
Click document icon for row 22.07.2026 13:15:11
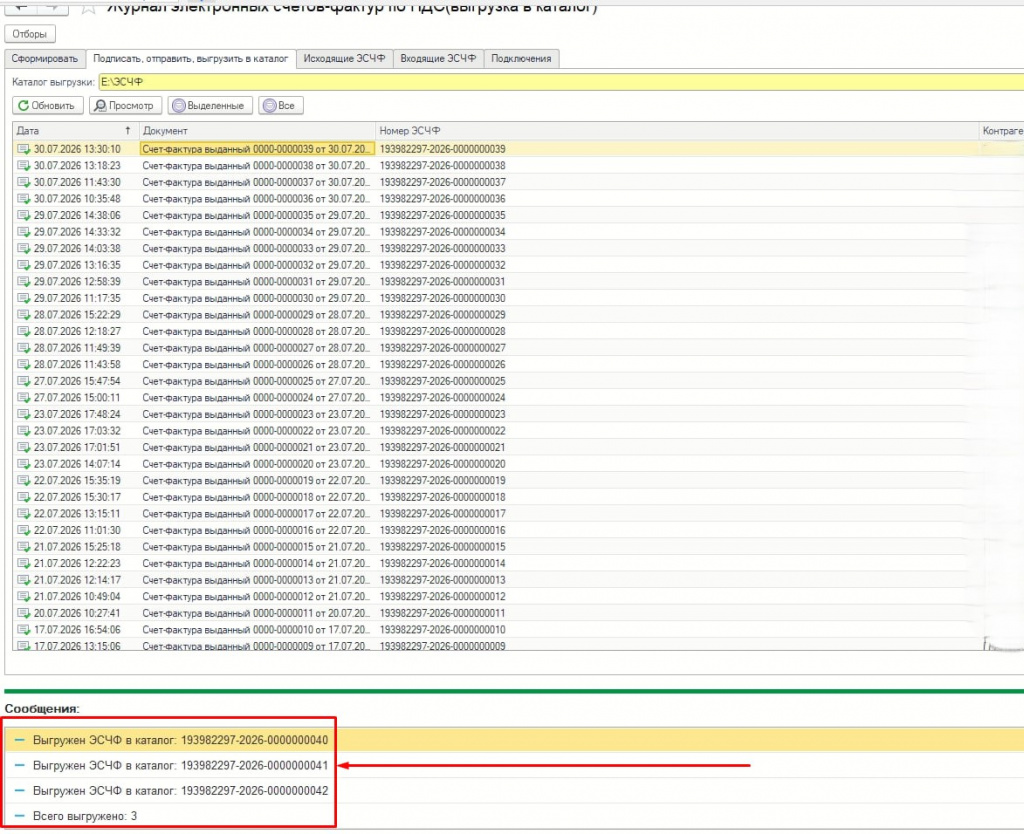coord(24,514)
